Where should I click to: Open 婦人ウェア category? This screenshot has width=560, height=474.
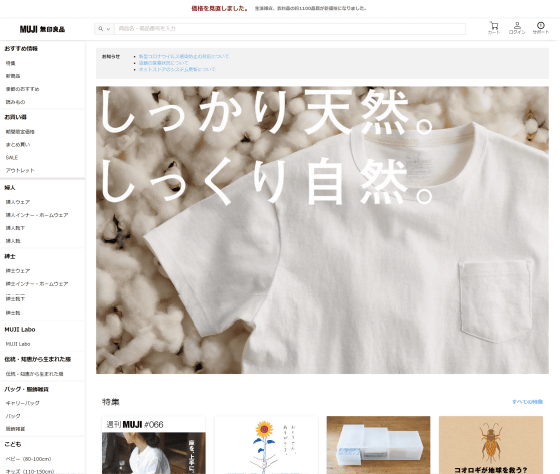[18, 202]
